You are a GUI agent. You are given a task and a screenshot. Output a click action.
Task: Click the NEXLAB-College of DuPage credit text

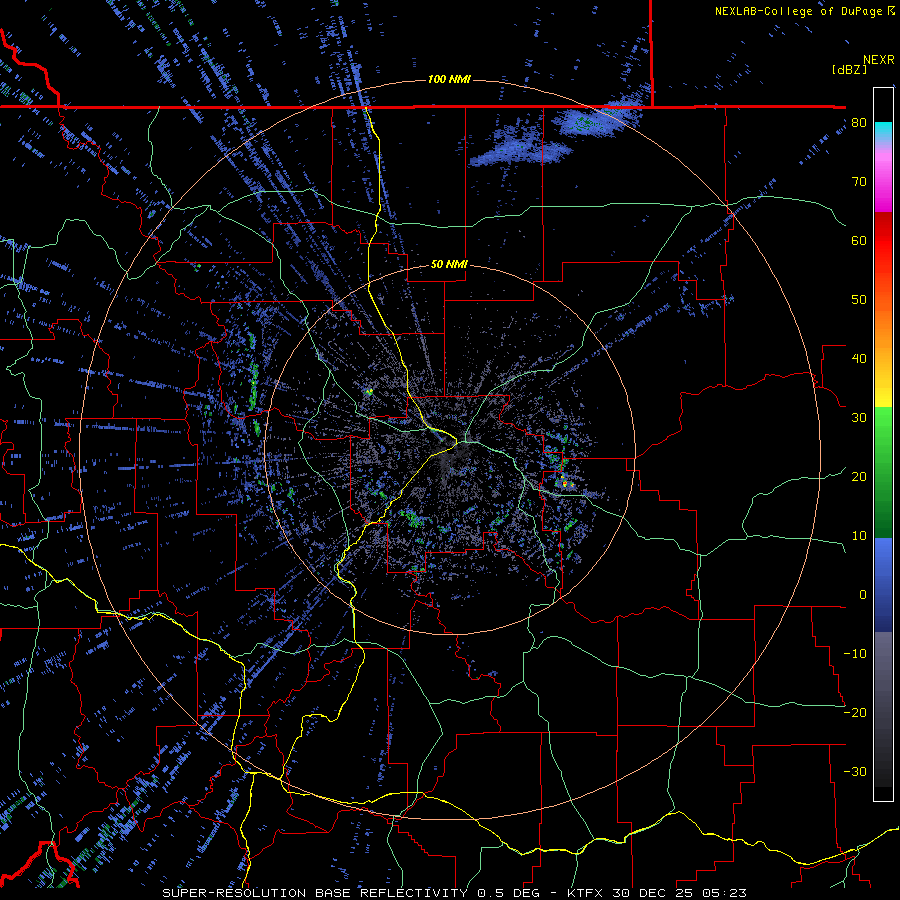point(804,11)
